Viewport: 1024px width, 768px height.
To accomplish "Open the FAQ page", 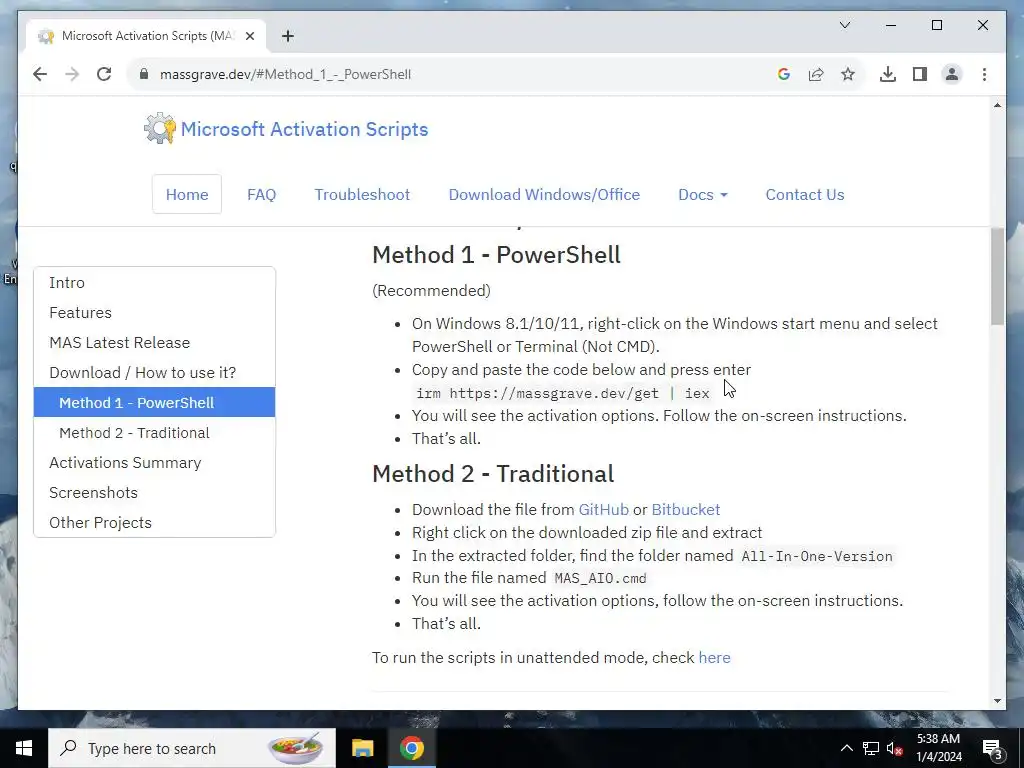I will 261,195.
